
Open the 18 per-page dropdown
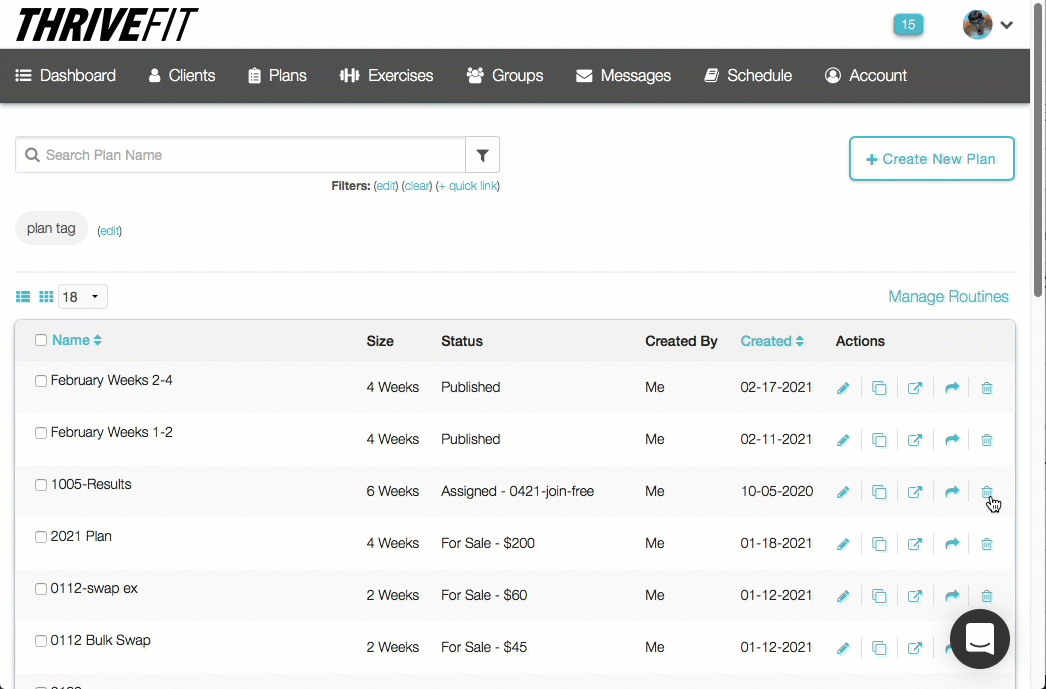tap(83, 297)
